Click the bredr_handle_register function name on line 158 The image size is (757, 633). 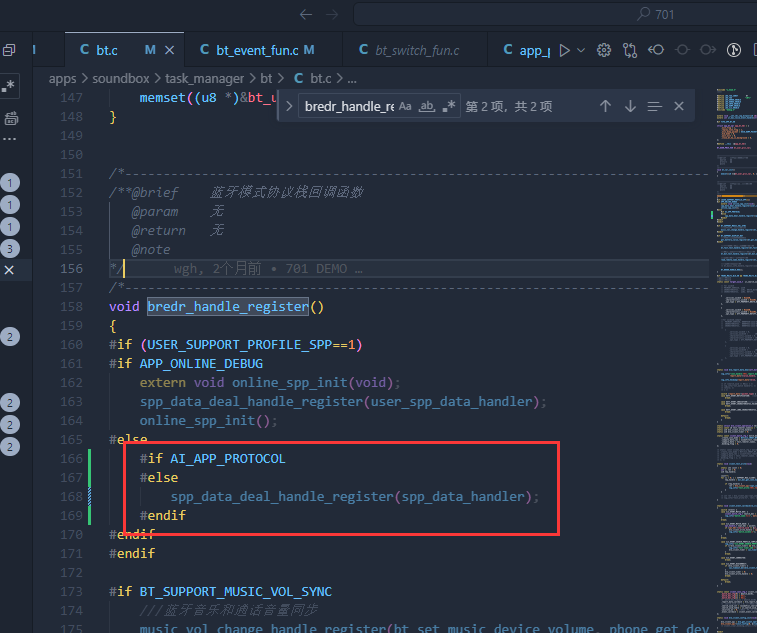point(228,307)
